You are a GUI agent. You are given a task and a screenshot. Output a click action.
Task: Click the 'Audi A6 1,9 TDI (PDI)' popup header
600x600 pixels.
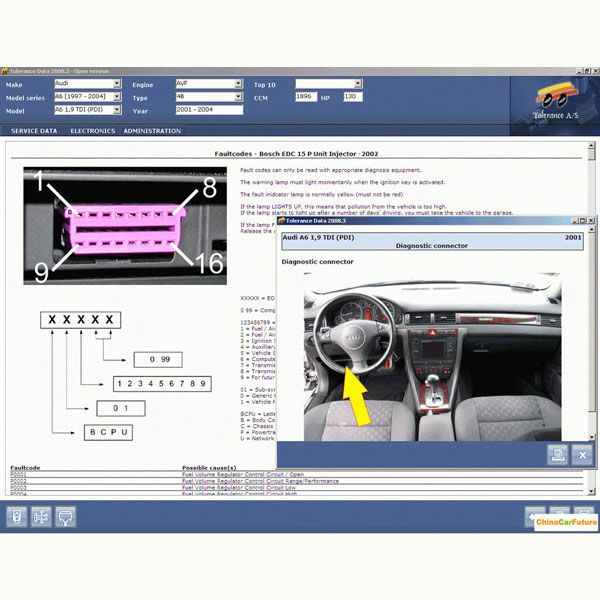[318, 237]
